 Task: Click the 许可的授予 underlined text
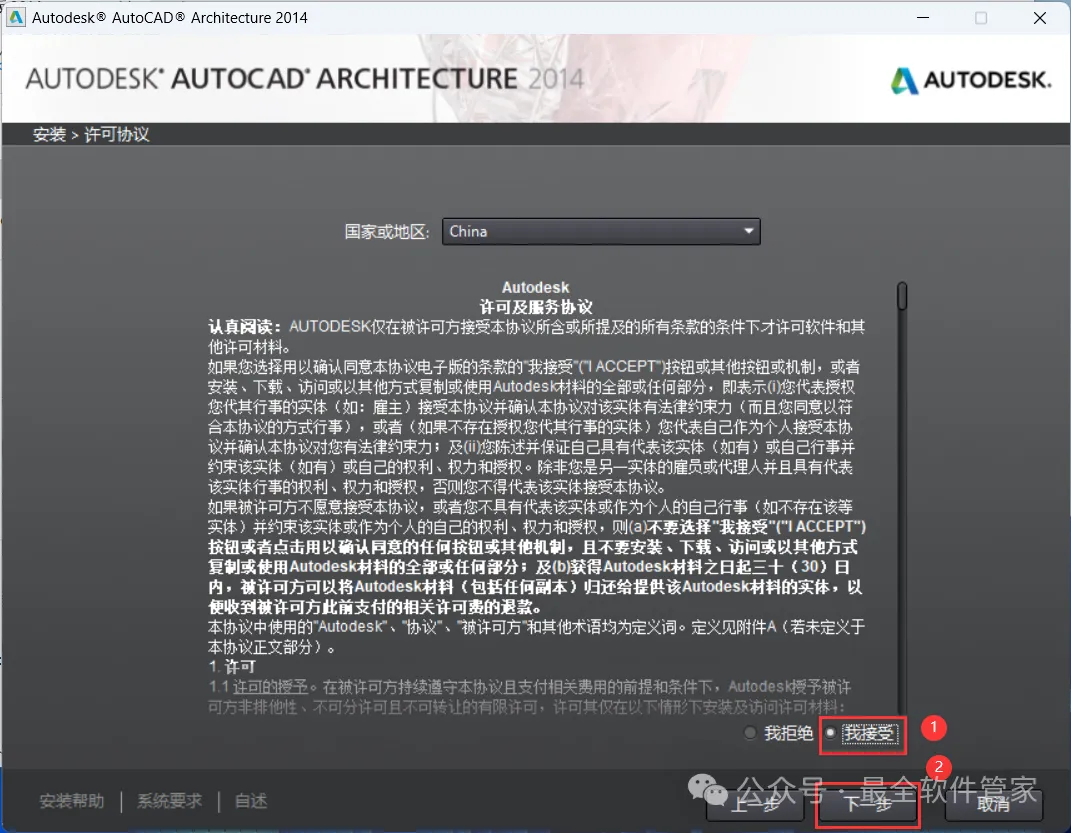(270, 687)
